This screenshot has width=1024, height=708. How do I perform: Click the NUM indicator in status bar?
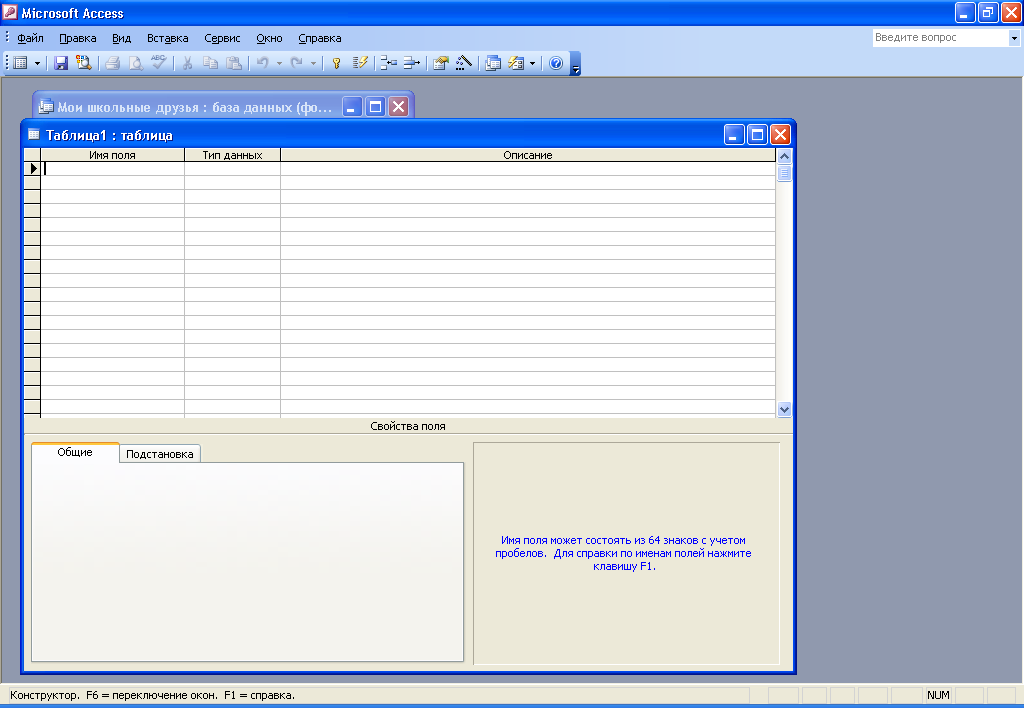(938, 695)
